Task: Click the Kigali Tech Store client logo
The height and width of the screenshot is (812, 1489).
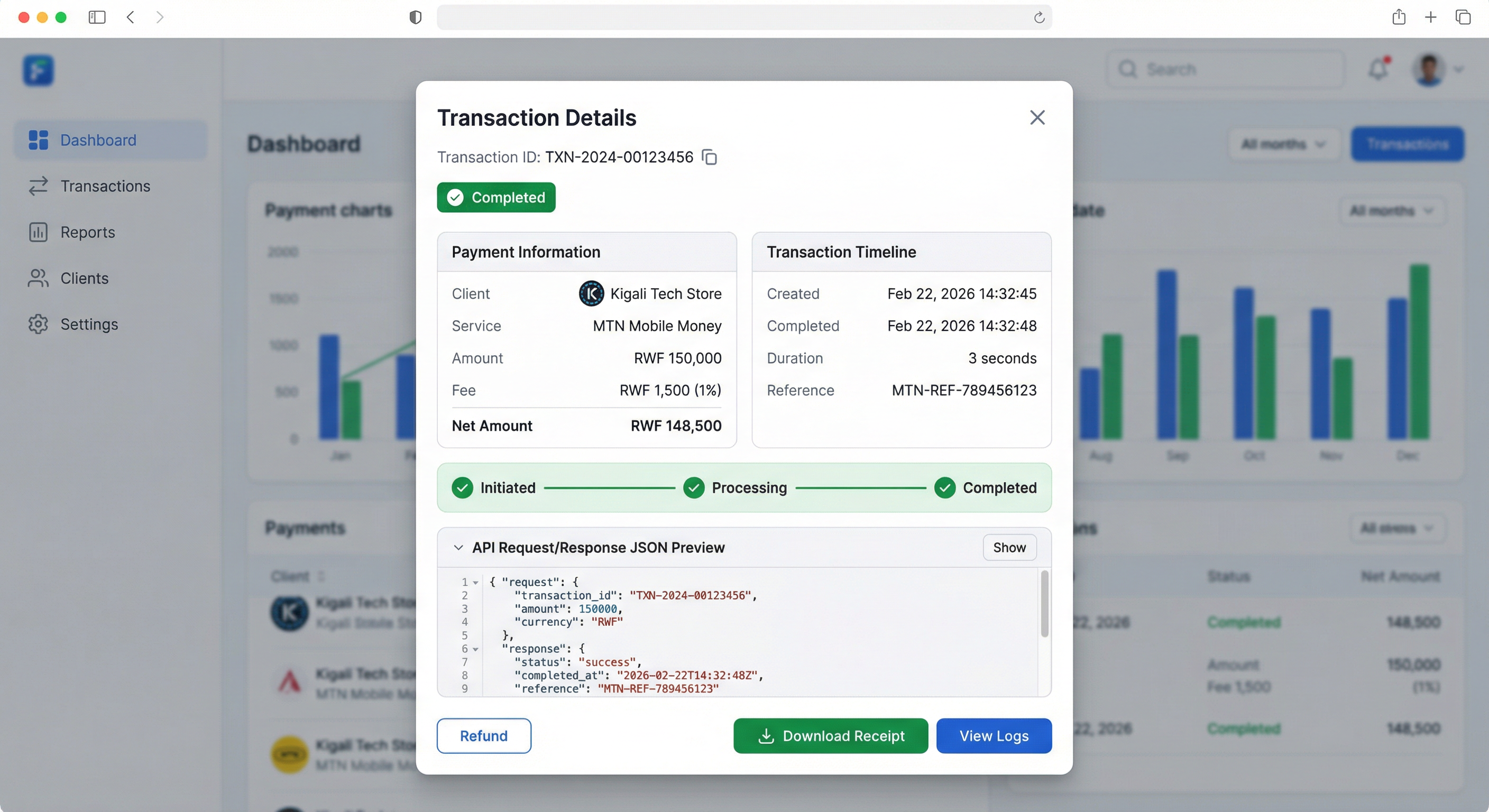Action: [591, 293]
